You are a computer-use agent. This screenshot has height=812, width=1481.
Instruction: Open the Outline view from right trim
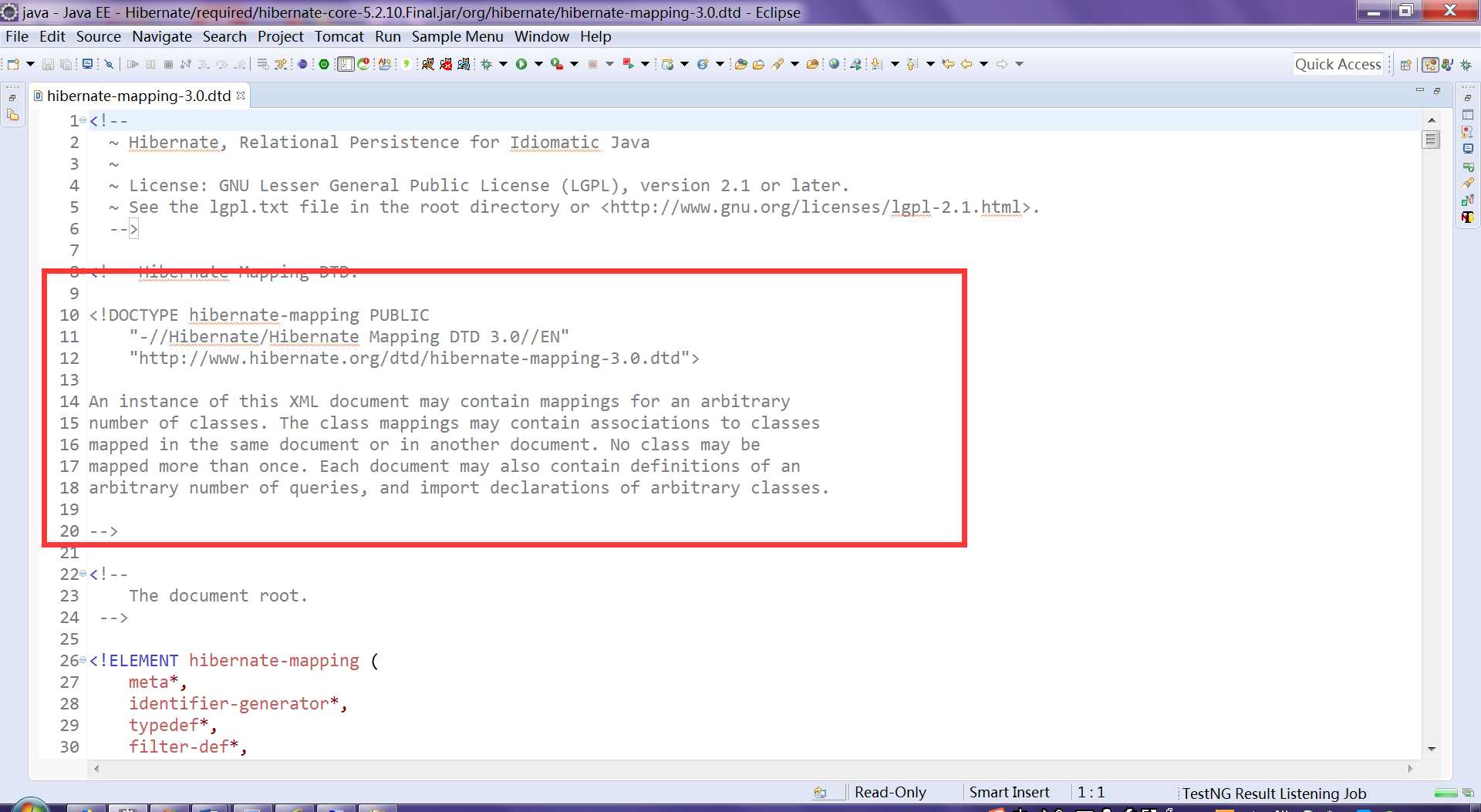pos(1468,115)
